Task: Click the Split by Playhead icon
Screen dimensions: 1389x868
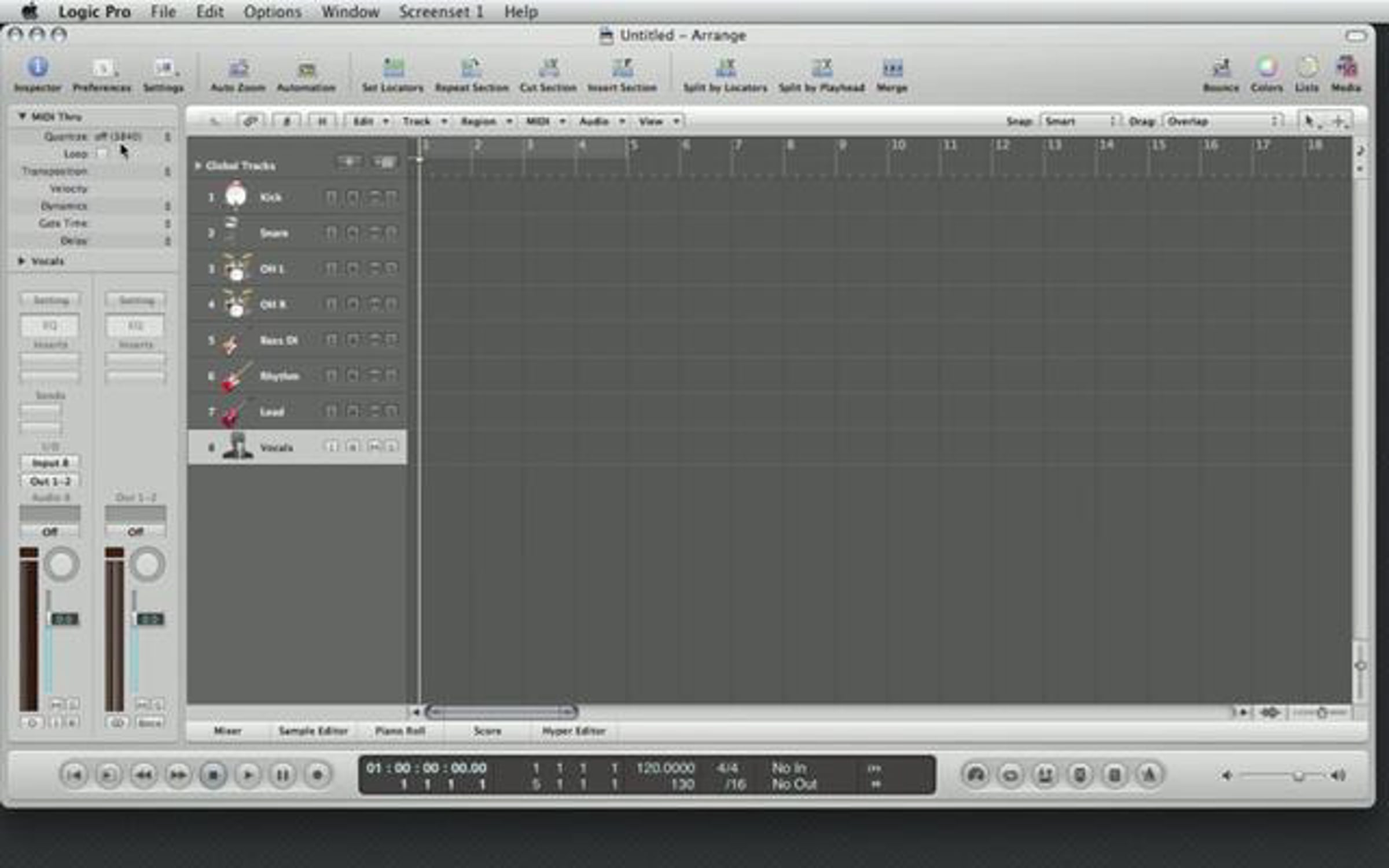Action: [821, 68]
